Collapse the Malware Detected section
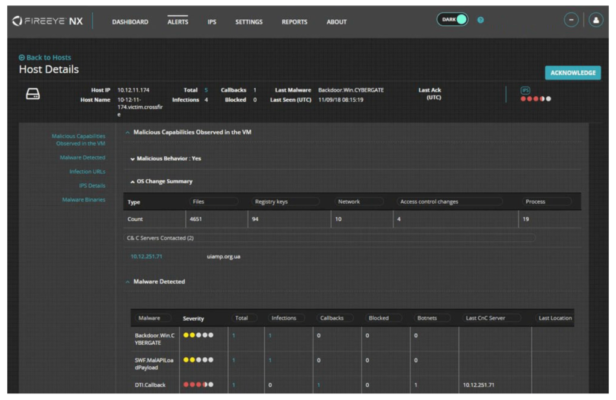The image size is (616, 400). coord(127,282)
